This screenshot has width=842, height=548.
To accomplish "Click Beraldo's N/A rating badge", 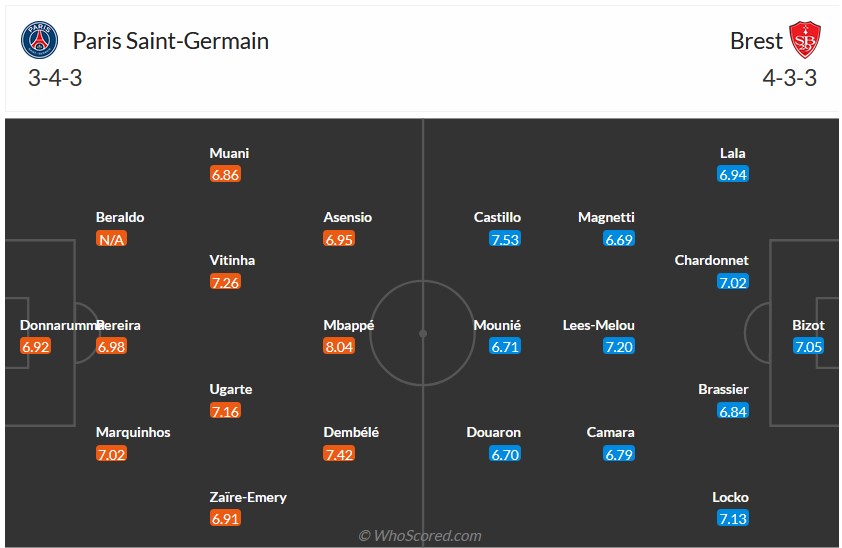I will 111,239.
